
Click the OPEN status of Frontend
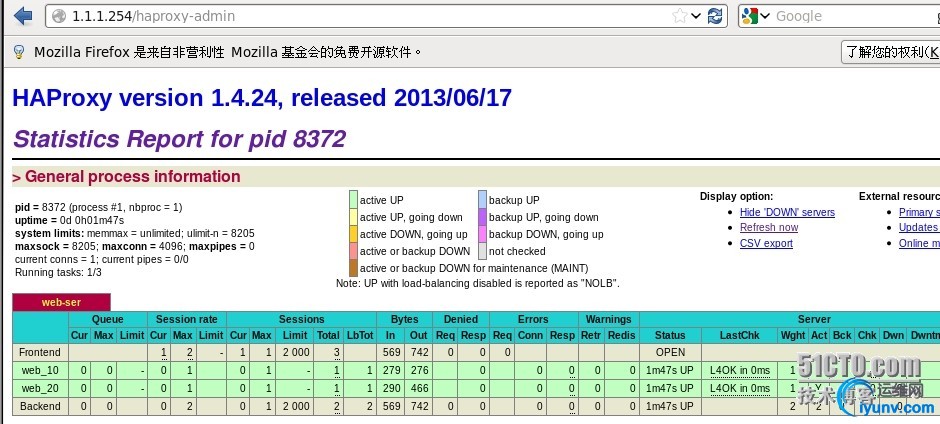click(x=670, y=352)
